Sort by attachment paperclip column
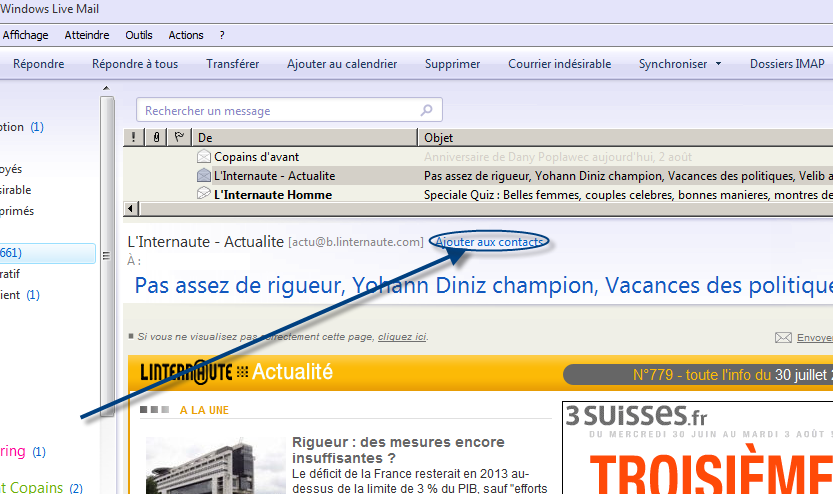The image size is (833, 494). (x=156, y=138)
